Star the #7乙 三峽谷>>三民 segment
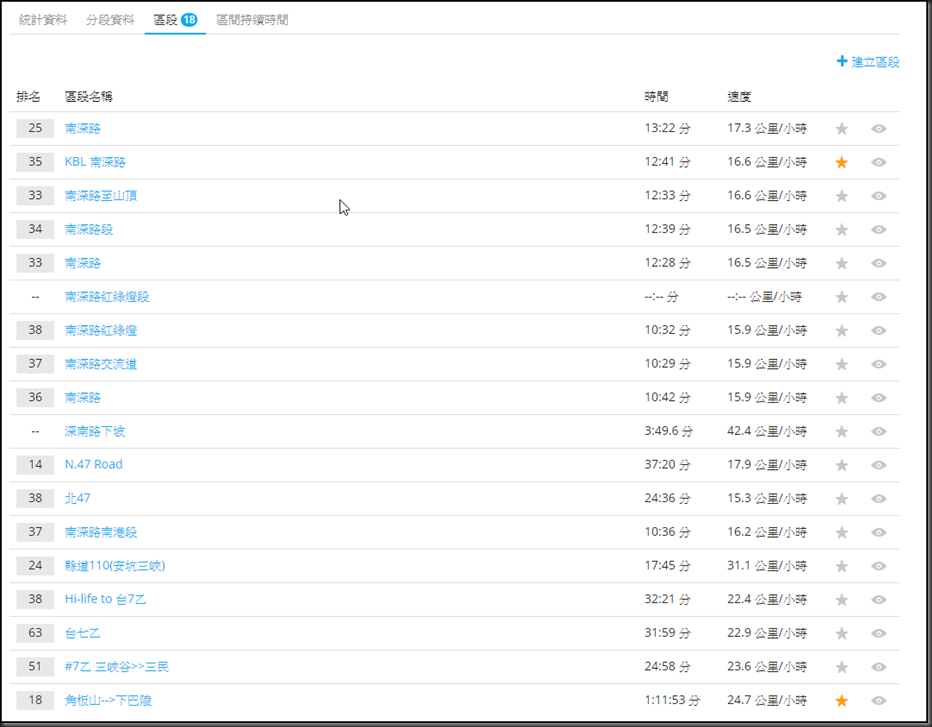Viewport: 932px width, 727px height. (x=842, y=667)
